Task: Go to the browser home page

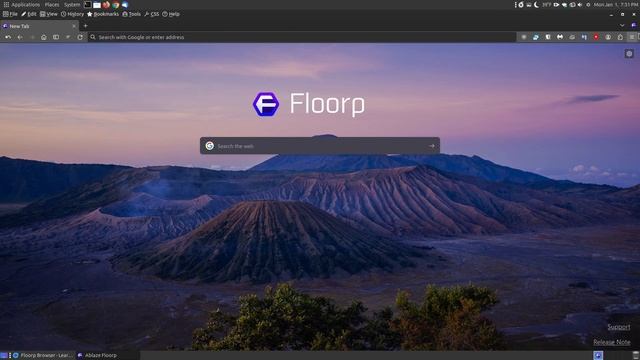Action: pyautogui.click(x=44, y=37)
